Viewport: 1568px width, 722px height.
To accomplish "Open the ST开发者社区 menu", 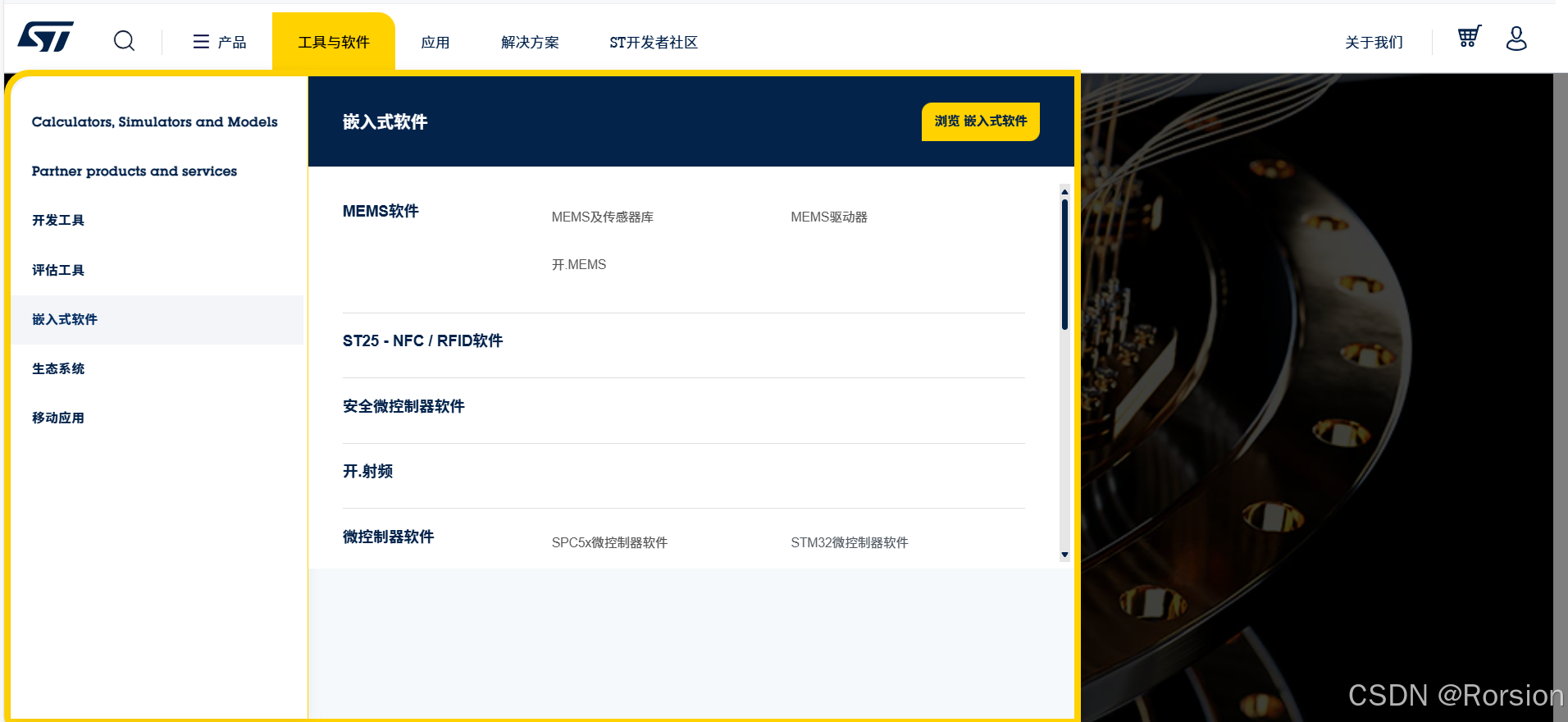I will [654, 42].
